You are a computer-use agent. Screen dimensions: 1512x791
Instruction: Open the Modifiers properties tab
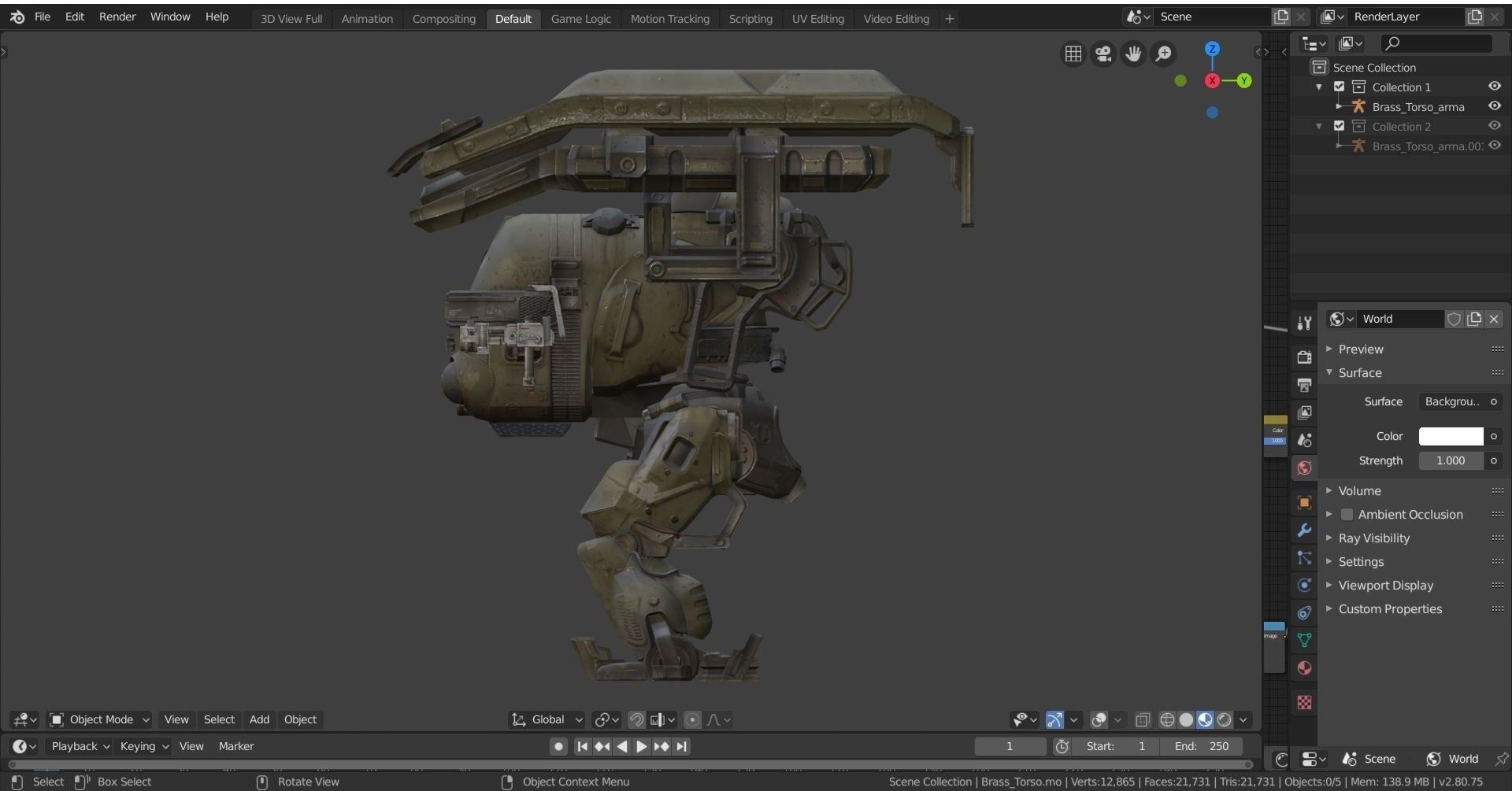(x=1304, y=530)
